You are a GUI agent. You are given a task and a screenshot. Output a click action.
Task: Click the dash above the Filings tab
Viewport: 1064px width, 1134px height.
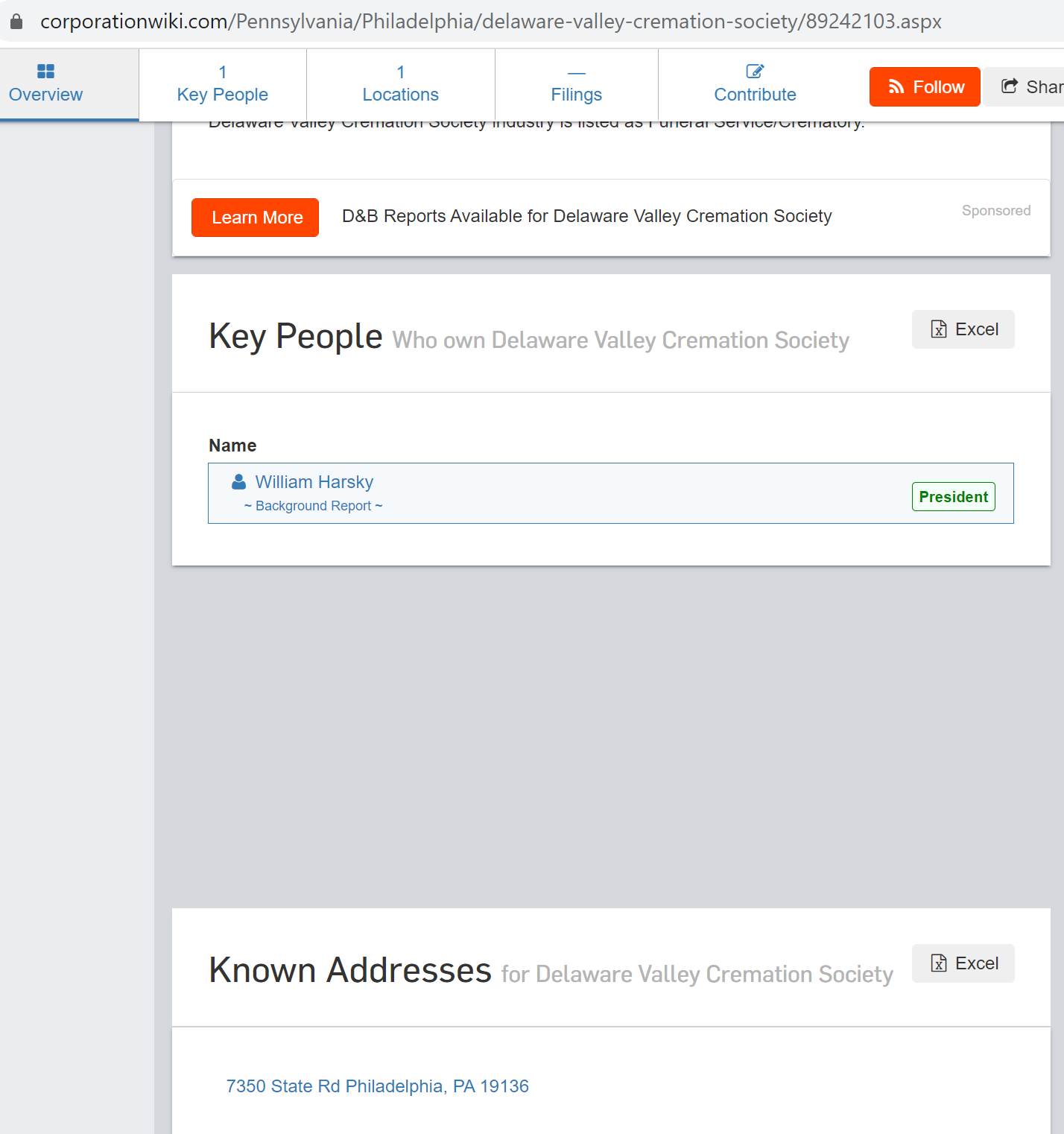(x=577, y=73)
